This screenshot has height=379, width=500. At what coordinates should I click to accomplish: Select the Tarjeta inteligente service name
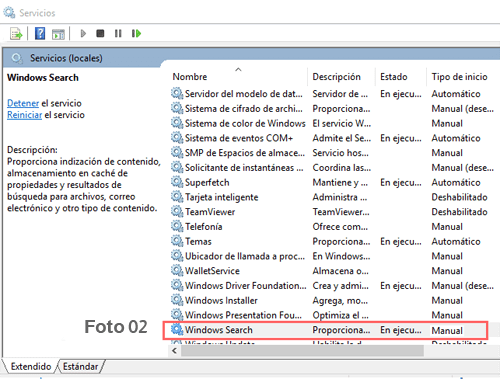tap(222, 197)
